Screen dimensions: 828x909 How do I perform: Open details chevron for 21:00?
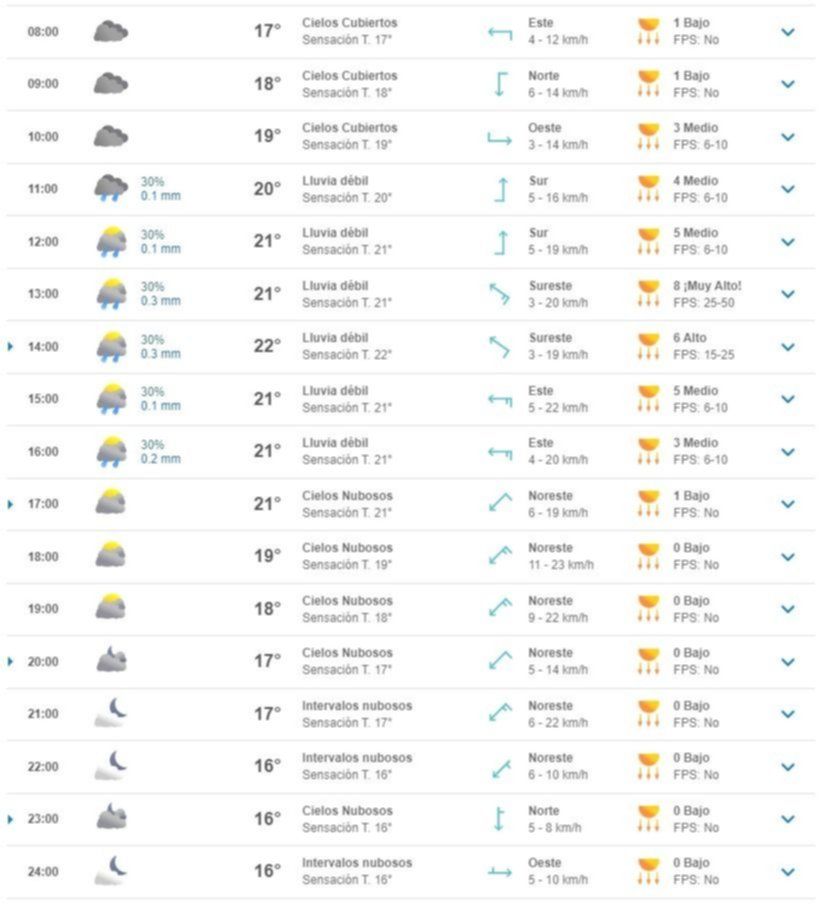pos(788,714)
